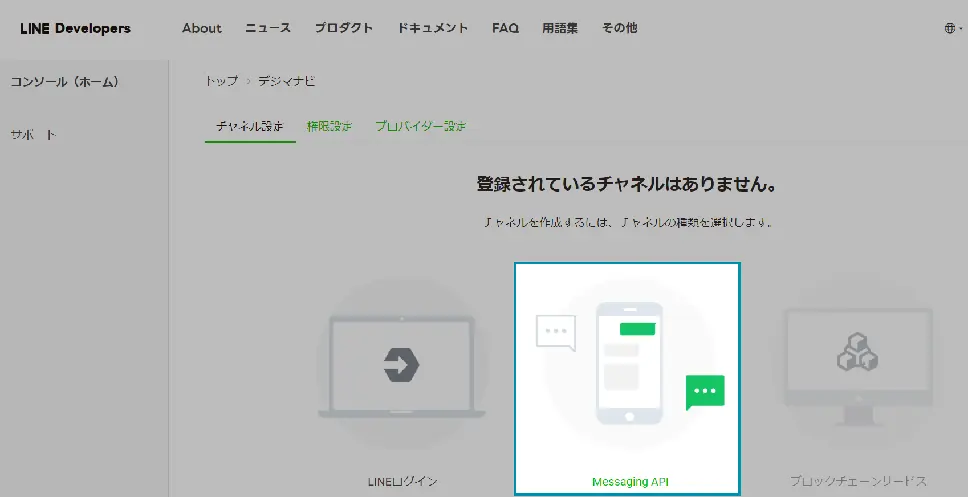Select the blockchain service monitor icon
This screenshot has width=968, height=497.
point(858,367)
